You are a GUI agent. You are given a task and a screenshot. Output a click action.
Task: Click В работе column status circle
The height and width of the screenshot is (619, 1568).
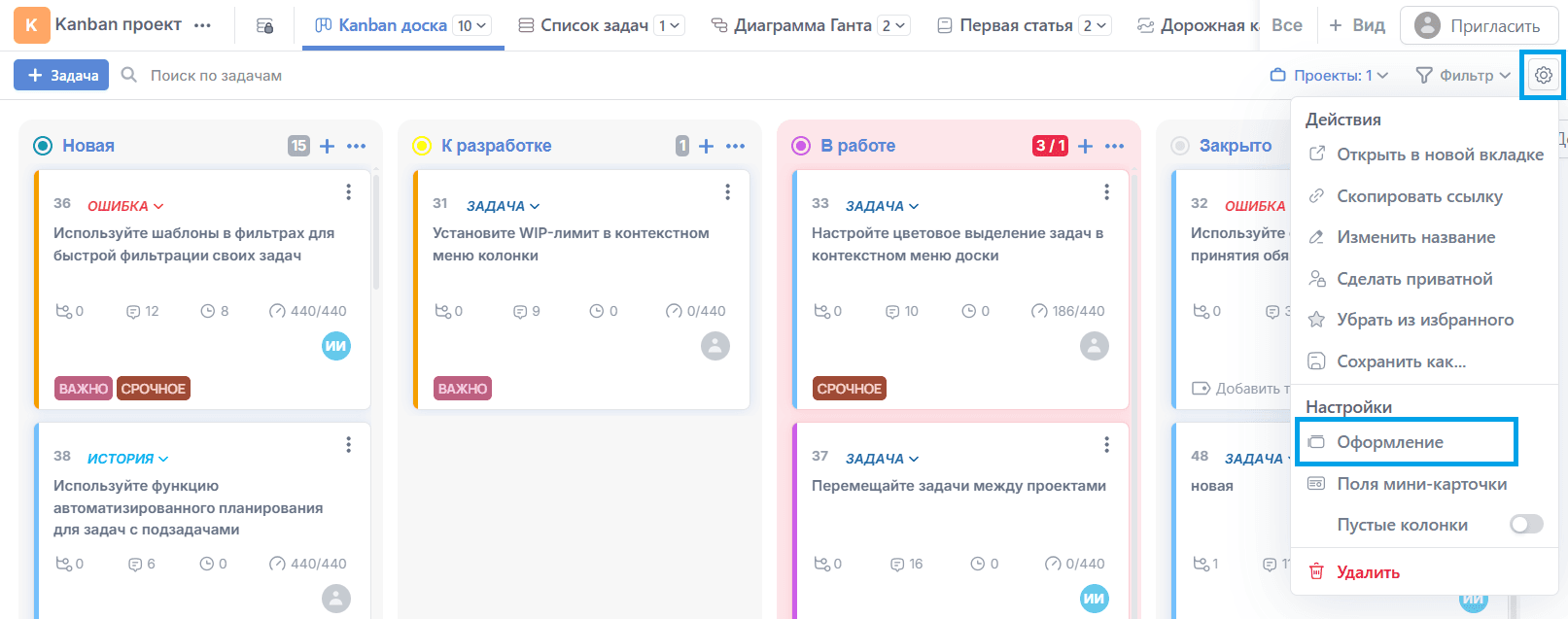point(801,146)
